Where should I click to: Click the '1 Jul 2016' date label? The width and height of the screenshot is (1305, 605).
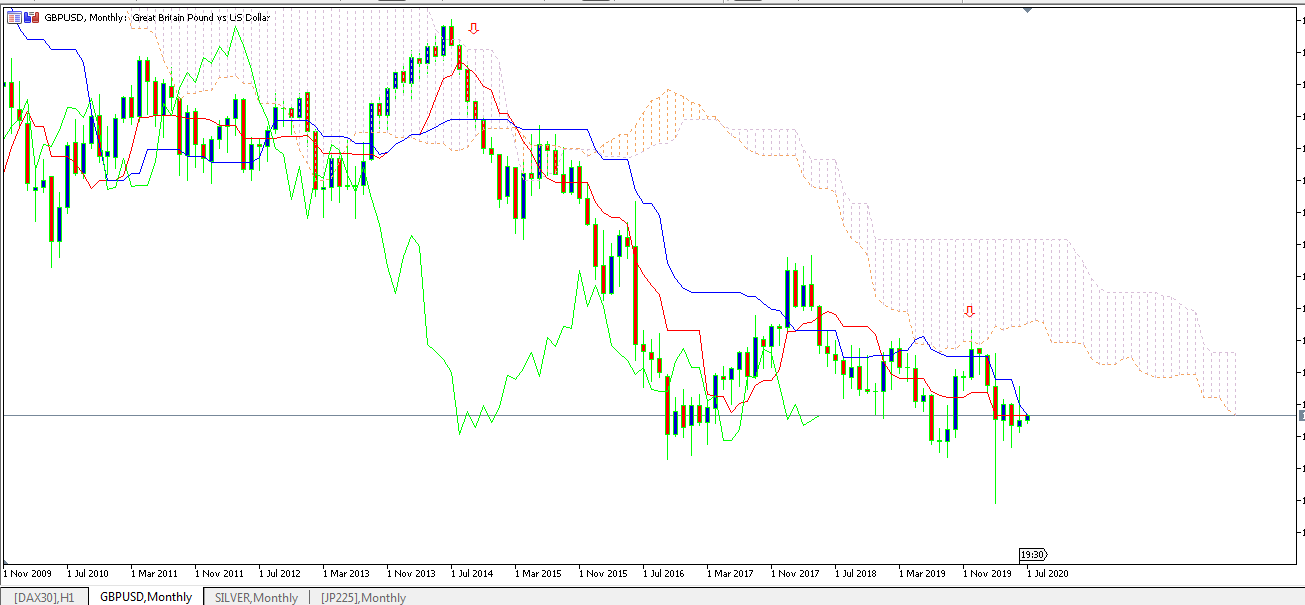pos(664,574)
